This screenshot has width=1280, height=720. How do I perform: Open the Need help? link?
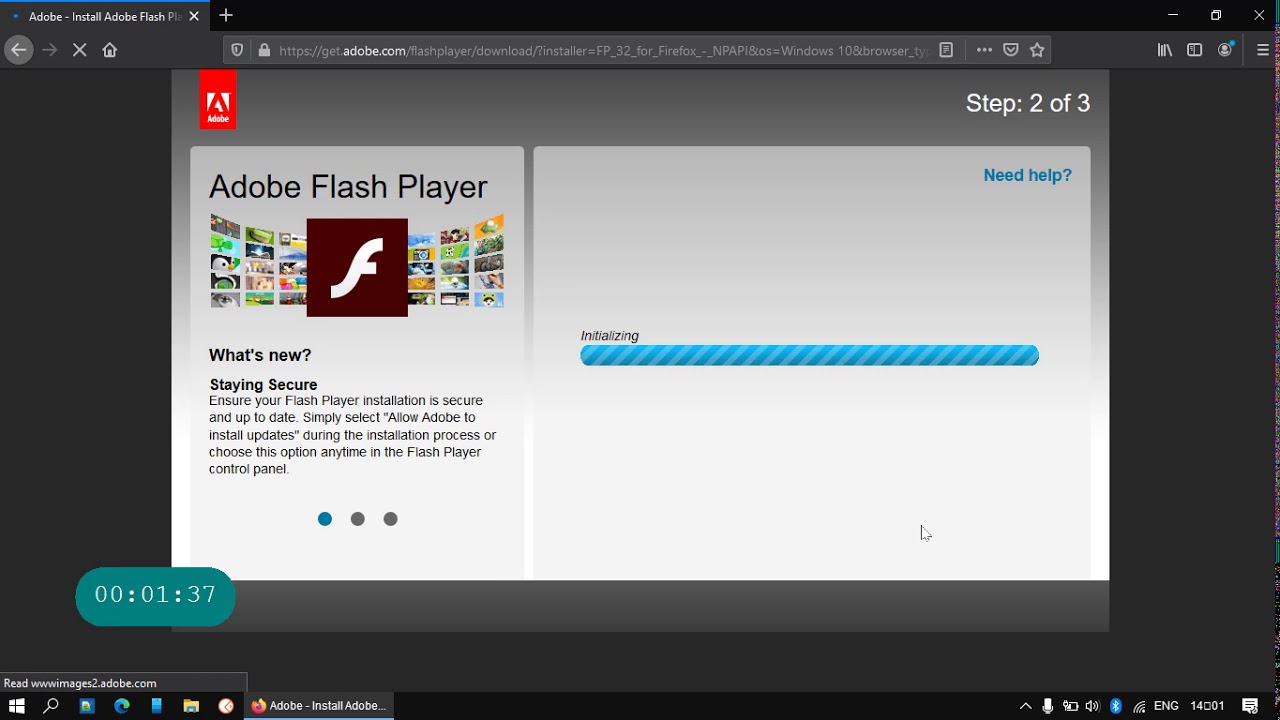(x=1027, y=175)
